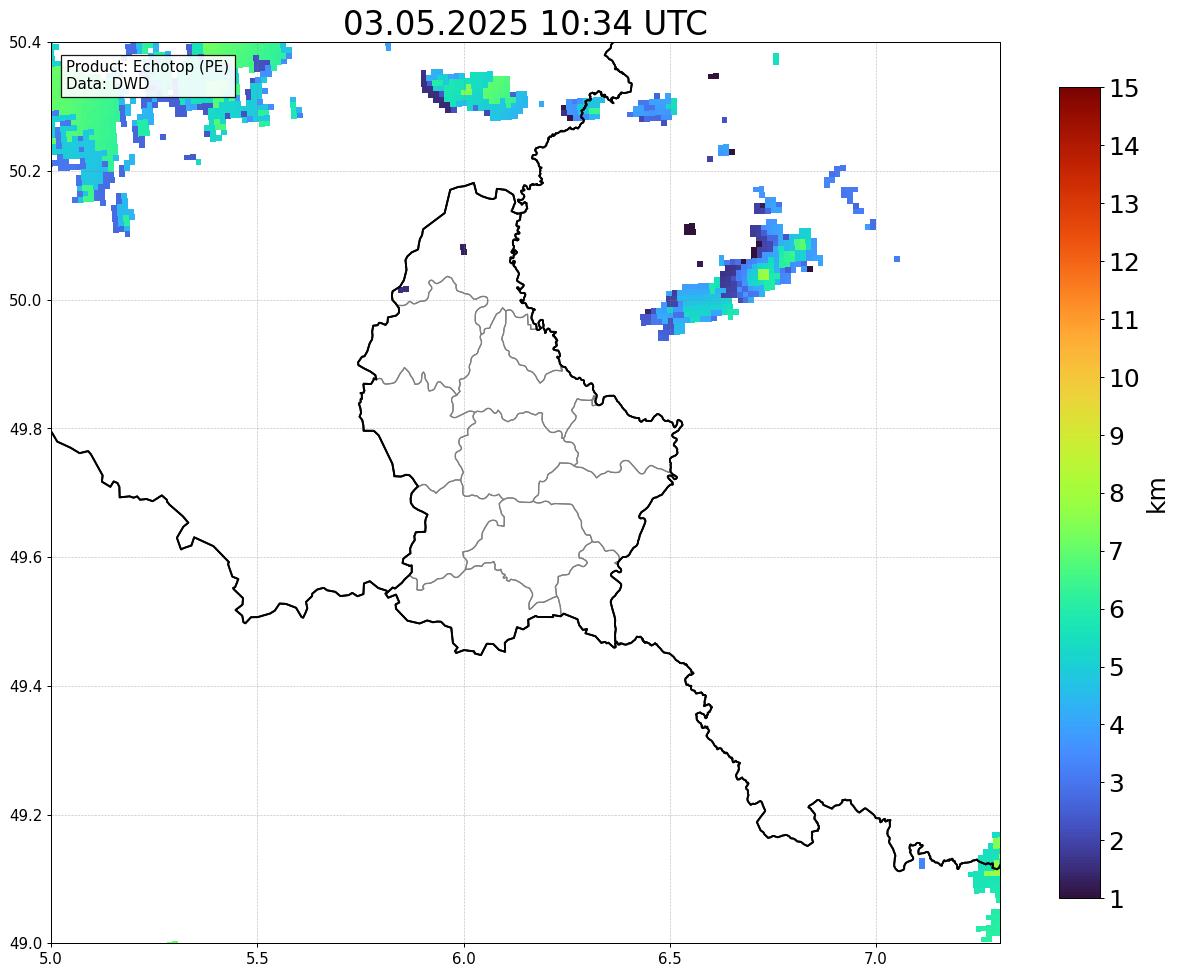
Task: Click longitude axis label 5.5
Action: (x=258, y=959)
